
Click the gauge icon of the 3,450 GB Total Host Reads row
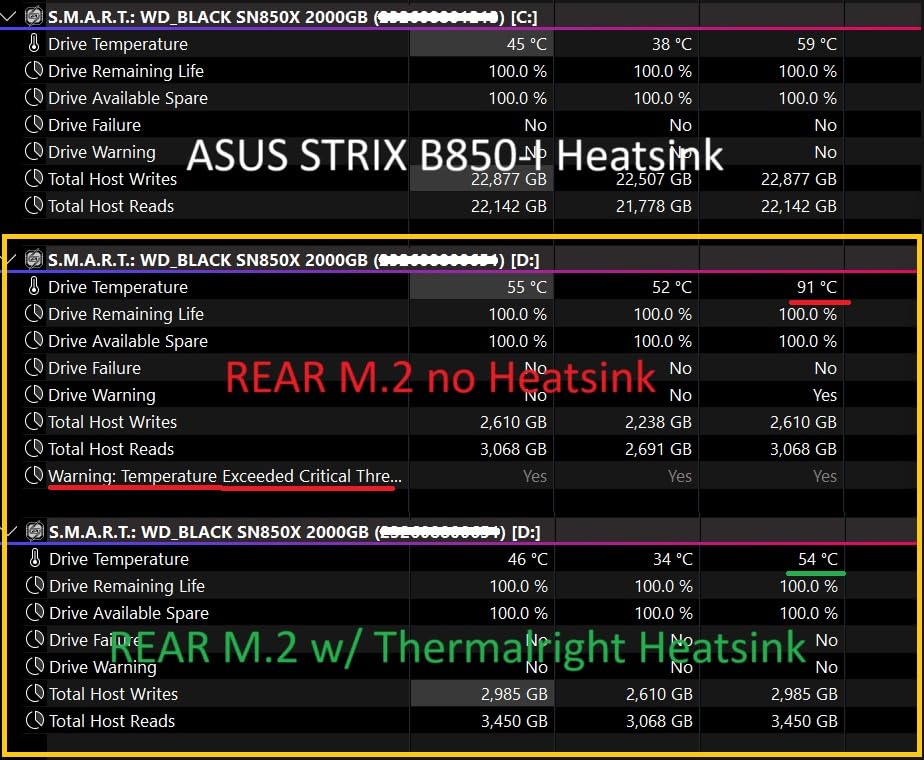pyautogui.click(x=35, y=721)
